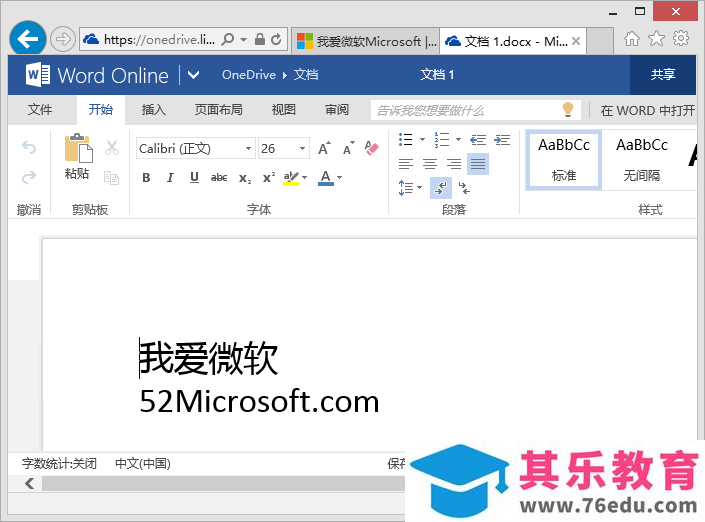Switch to 我爱微软Microsoft browser tab
The height and width of the screenshot is (522, 705).
pyautogui.click(x=366, y=41)
